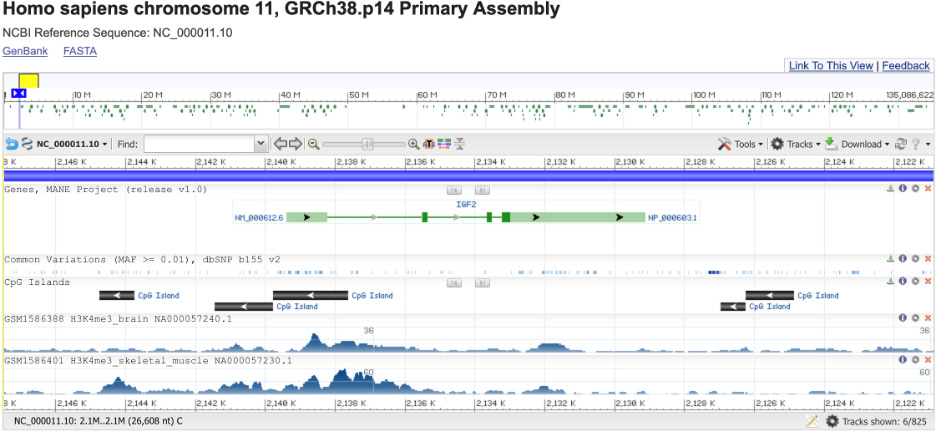
Task: Pan right using the arrow icon
Action: (x=296, y=144)
